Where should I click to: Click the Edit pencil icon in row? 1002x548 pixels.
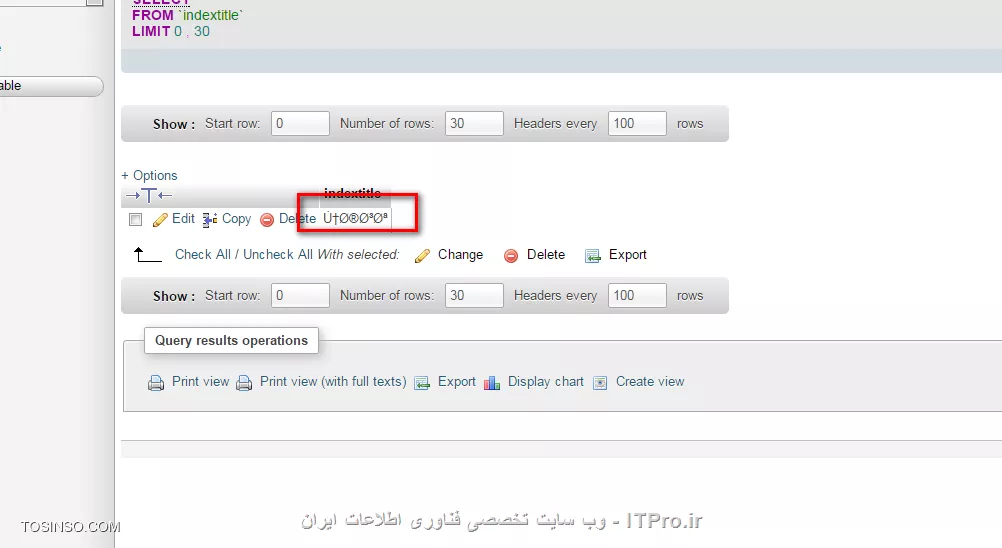pyautogui.click(x=160, y=220)
